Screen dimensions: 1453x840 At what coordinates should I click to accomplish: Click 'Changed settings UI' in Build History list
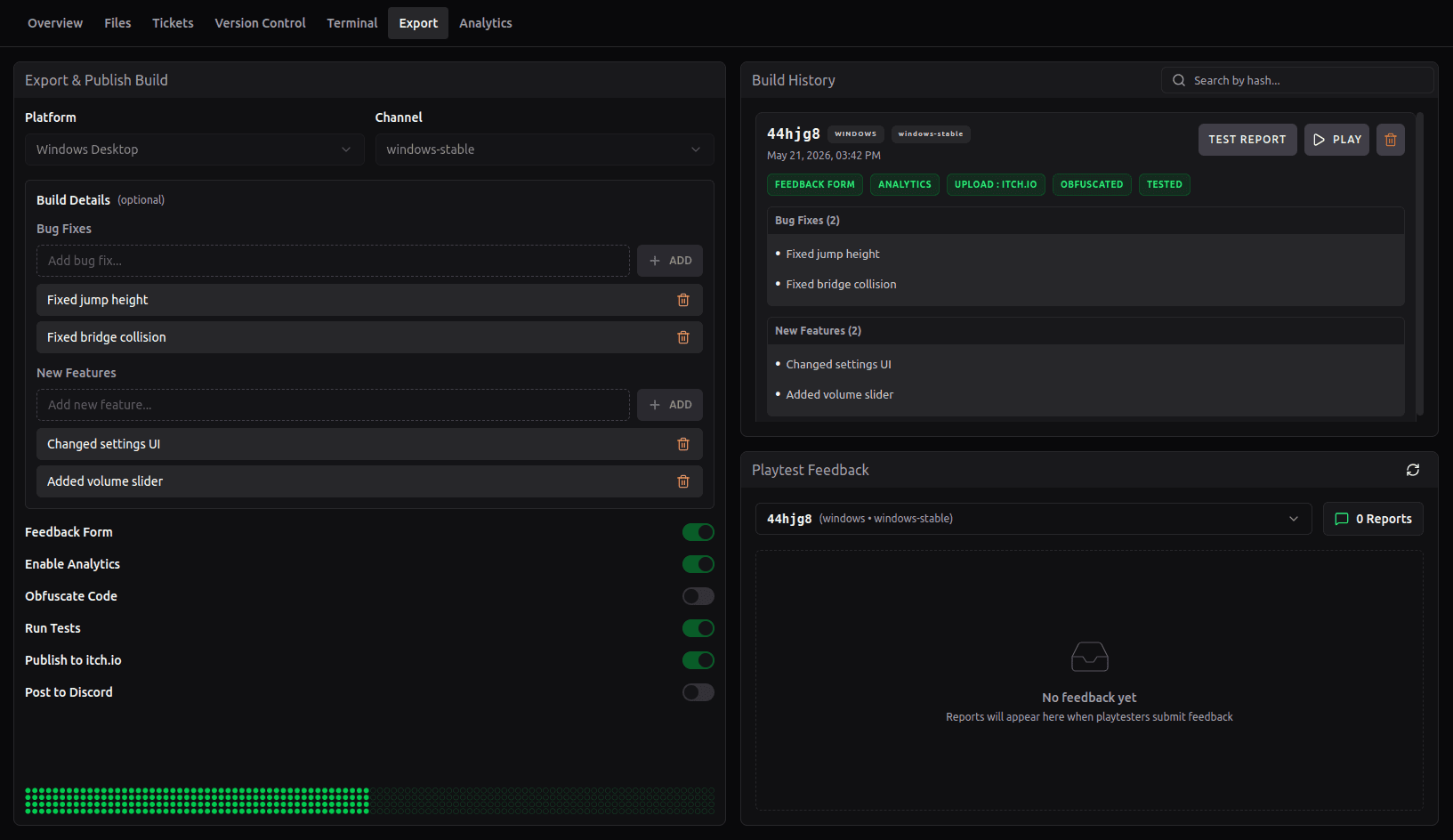(x=838, y=365)
